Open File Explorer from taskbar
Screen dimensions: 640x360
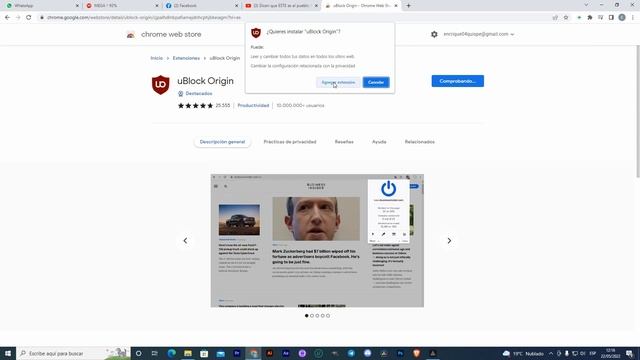pyautogui.click(x=188, y=353)
